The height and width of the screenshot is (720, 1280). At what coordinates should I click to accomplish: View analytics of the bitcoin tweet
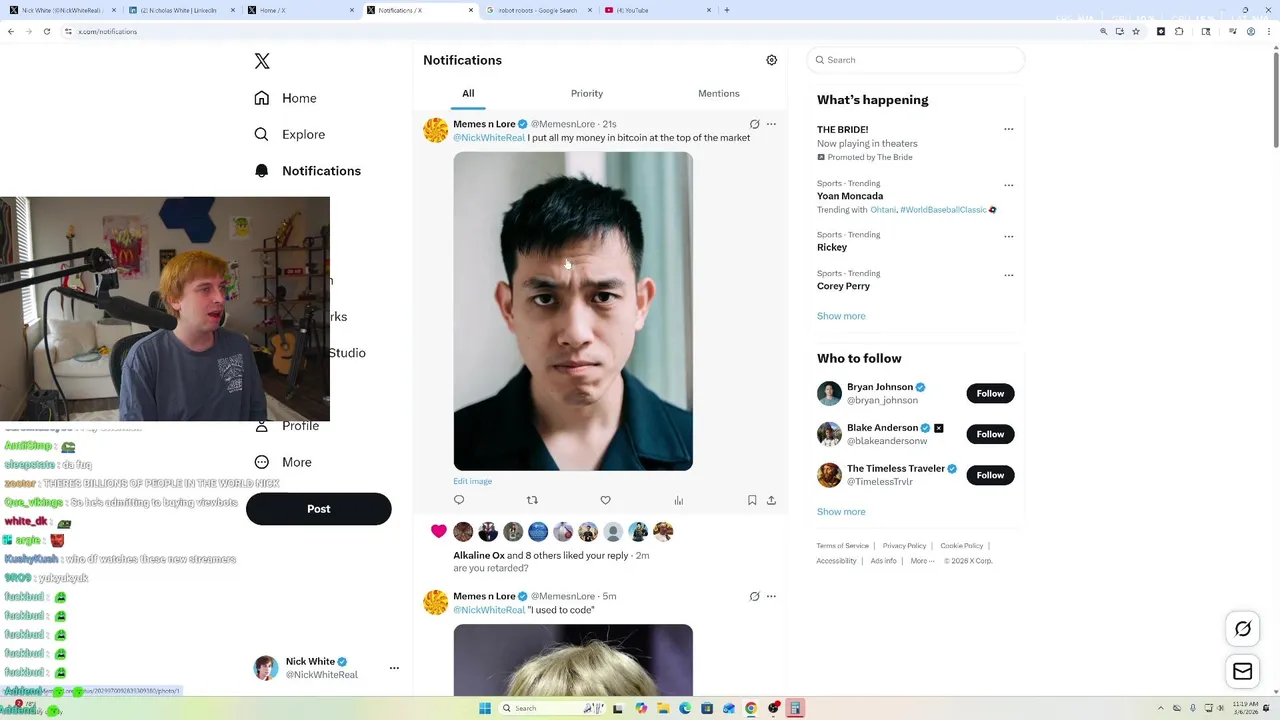679,500
